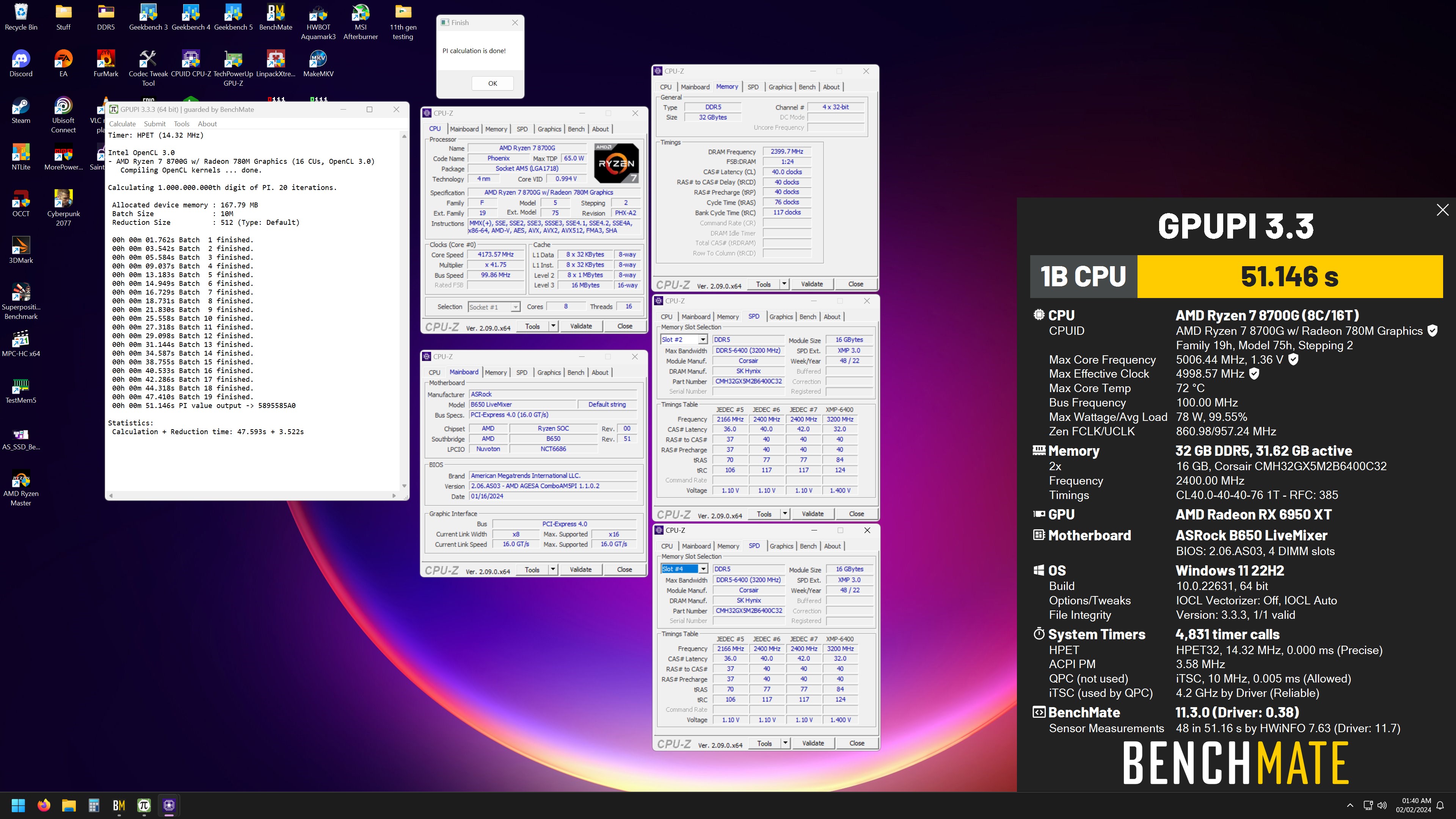1456x819 pixels.
Task: Switch to GPUPI taskbar icon
Action: [x=144, y=805]
